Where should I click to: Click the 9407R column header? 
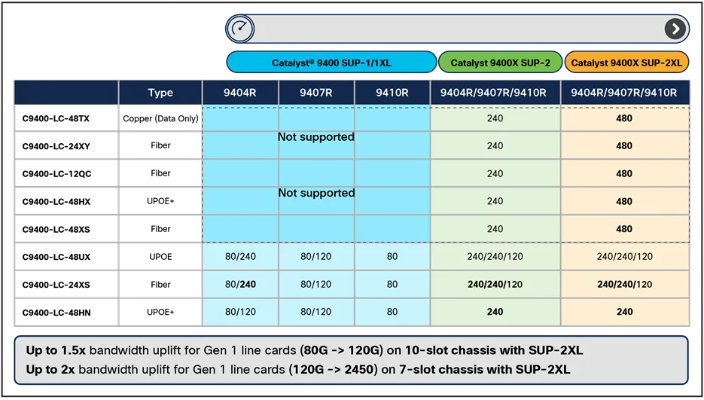tap(316, 93)
